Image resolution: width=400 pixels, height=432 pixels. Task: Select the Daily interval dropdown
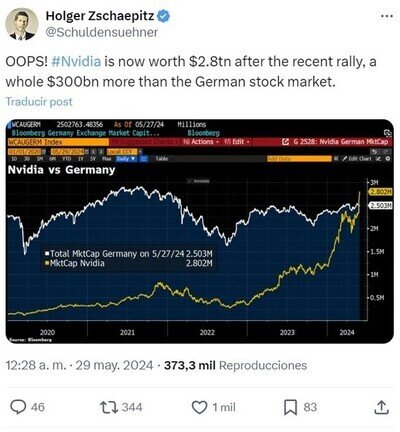click(x=126, y=159)
